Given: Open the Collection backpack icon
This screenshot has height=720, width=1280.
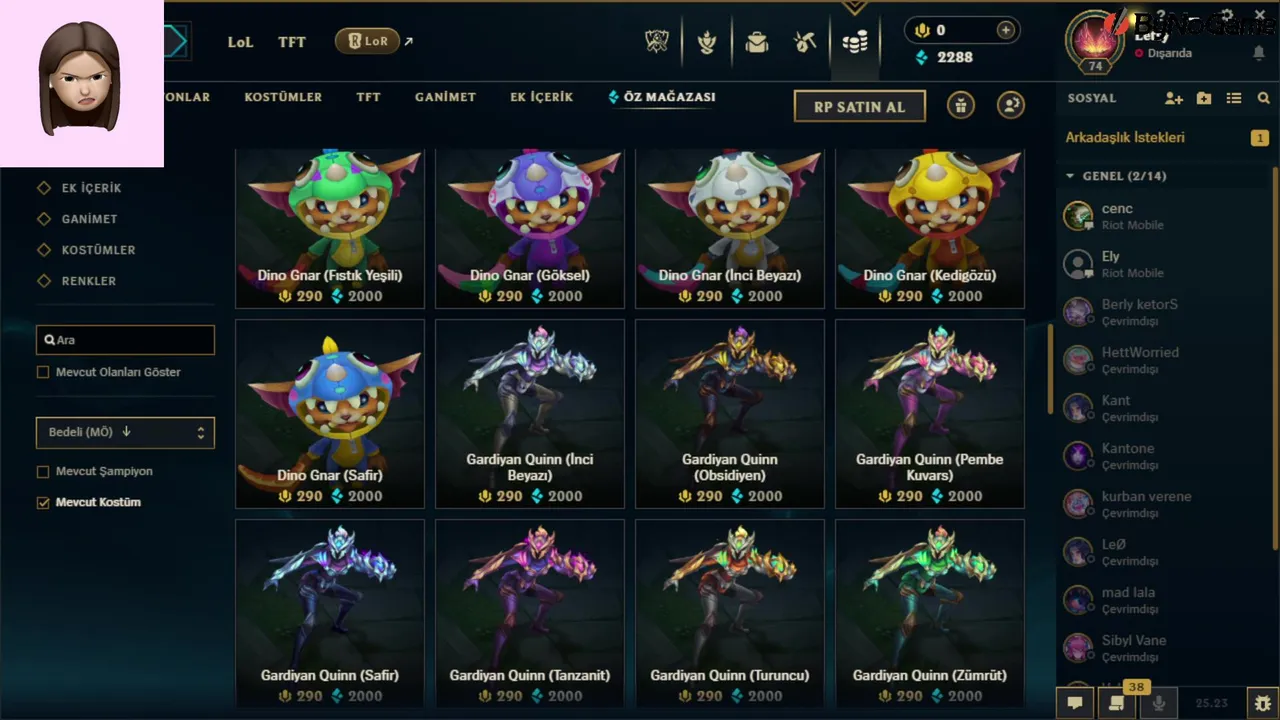Looking at the screenshot, I should tap(757, 42).
